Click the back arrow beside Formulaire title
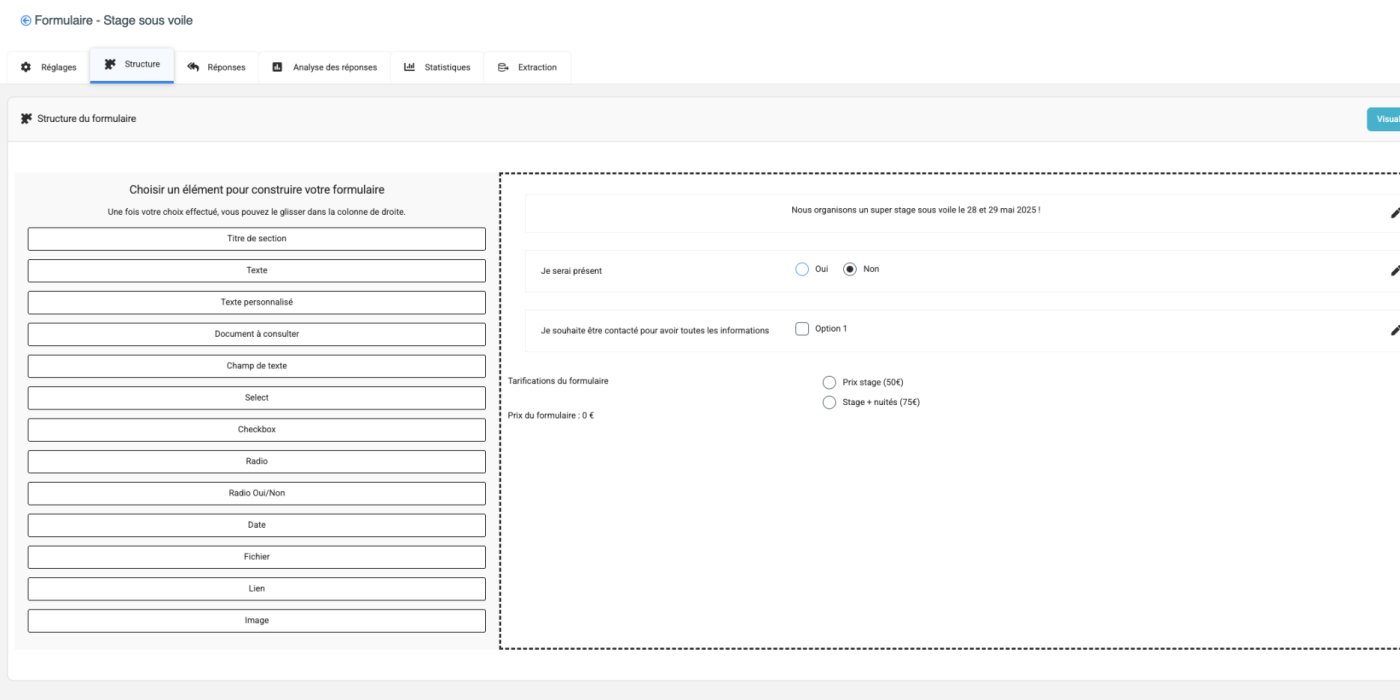Viewport: 1400px width, 700px height. (25, 21)
